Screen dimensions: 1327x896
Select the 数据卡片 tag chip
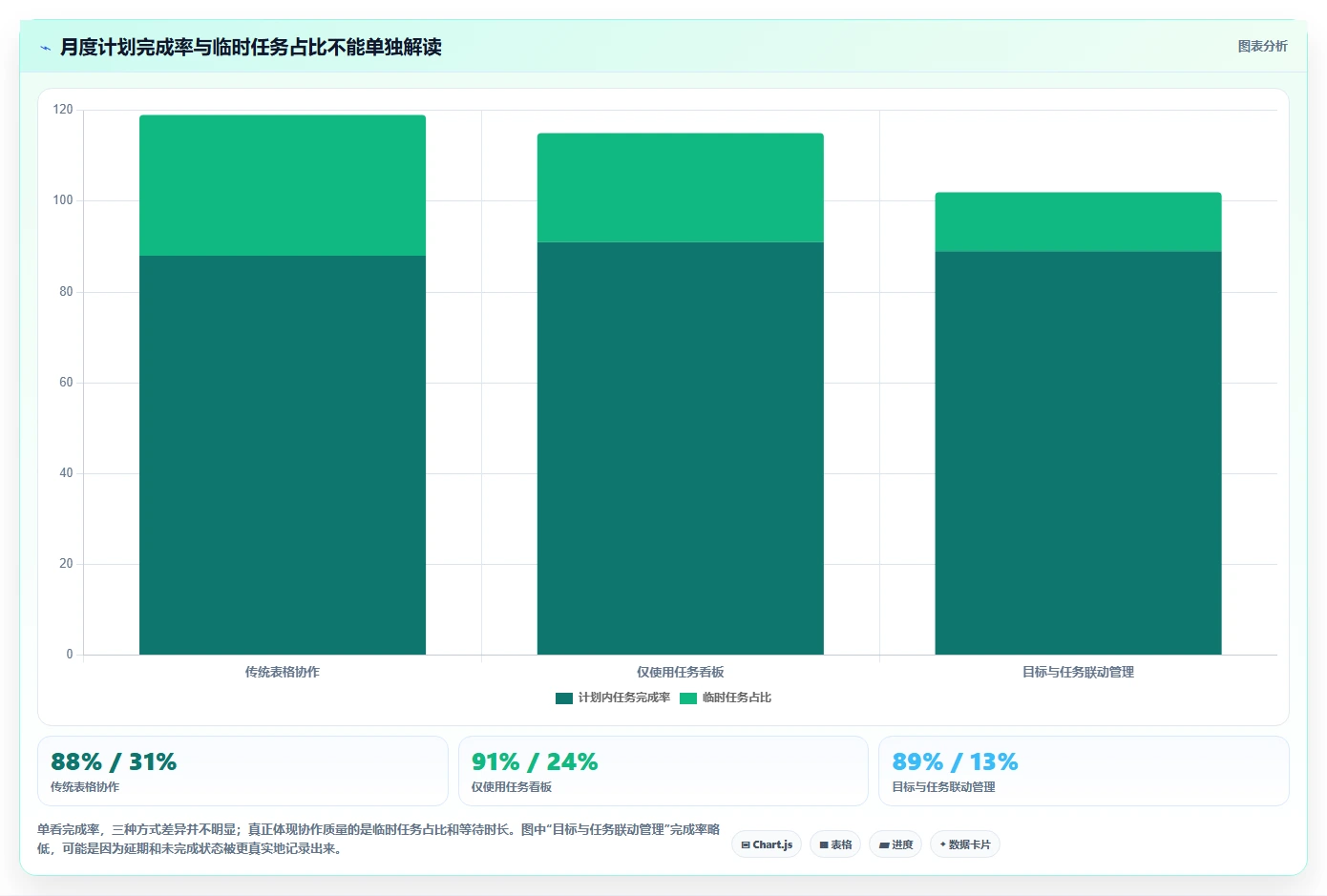point(965,844)
